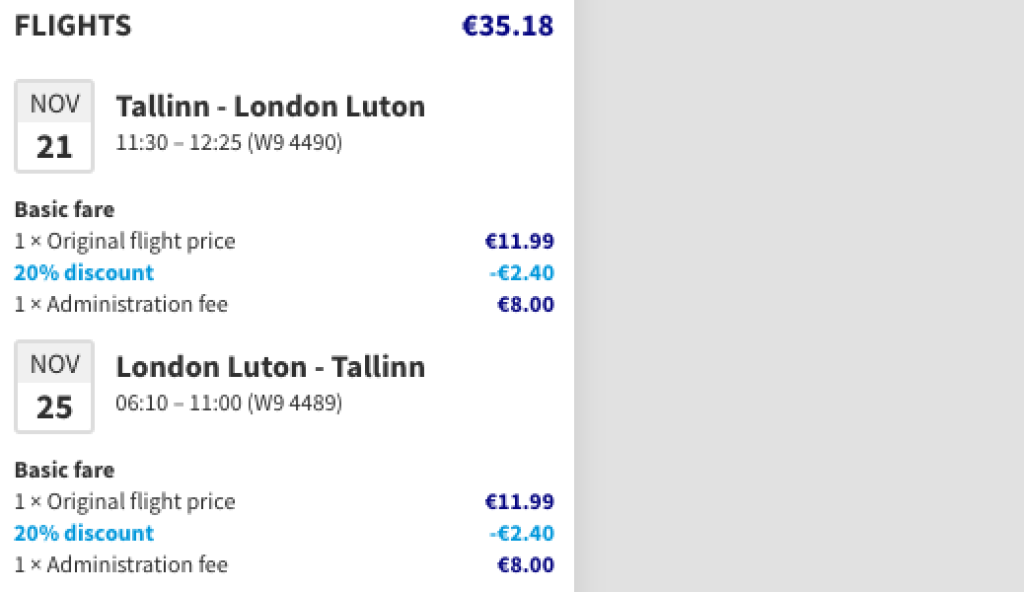The width and height of the screenshot is (1024, 592).
Task: Click the NOV 21 date badge
Action: click(54, 126)
